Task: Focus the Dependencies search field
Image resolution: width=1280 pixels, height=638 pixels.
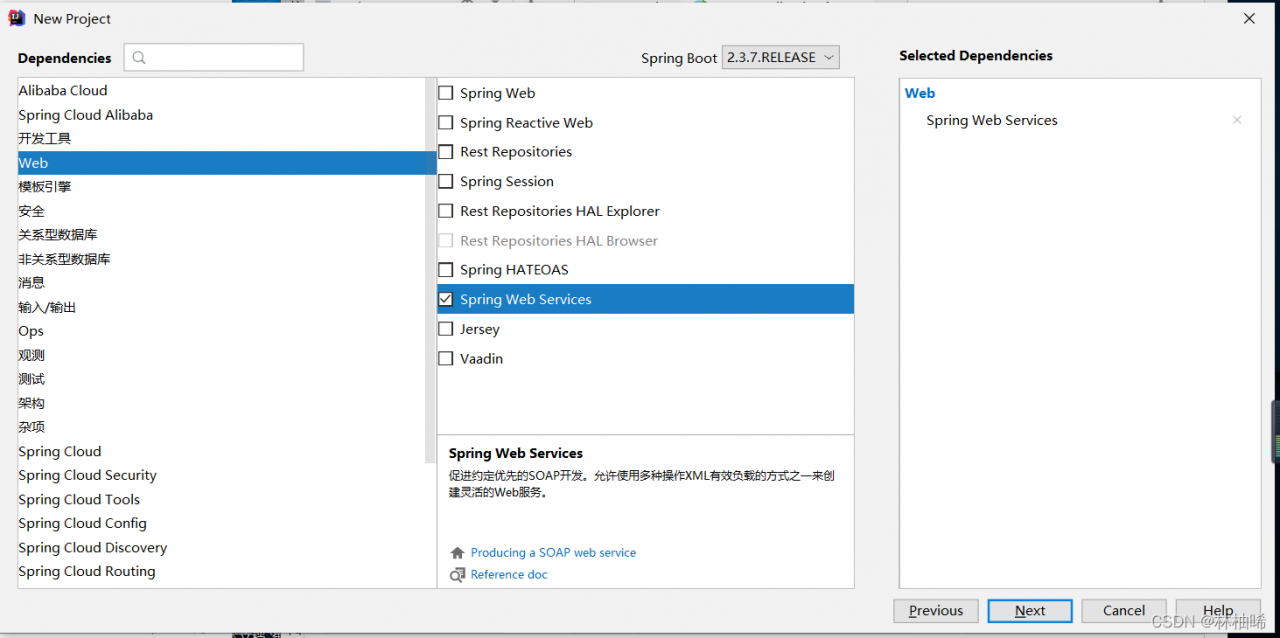Action: (214, 58)
